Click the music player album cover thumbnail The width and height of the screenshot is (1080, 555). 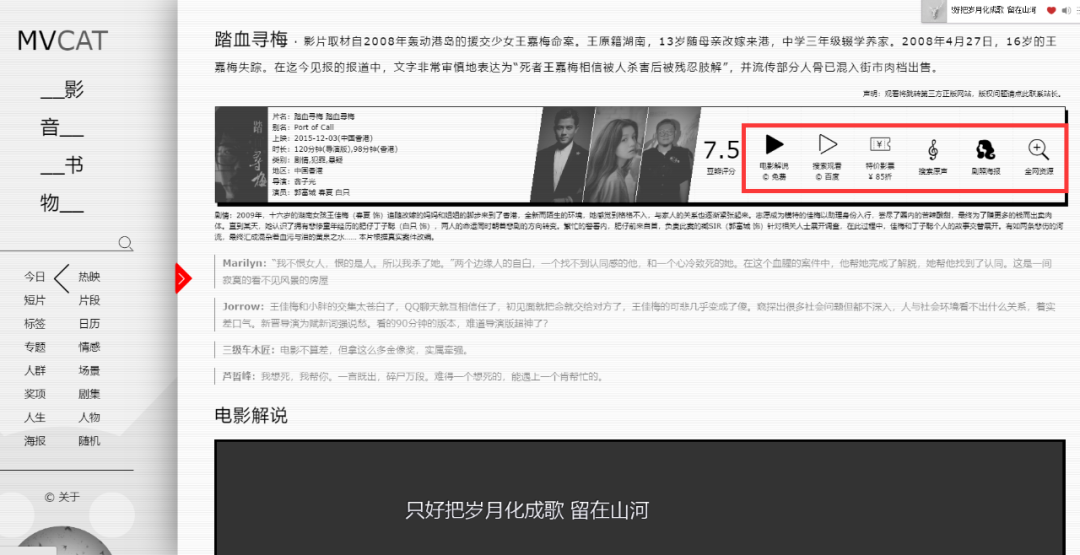pyautogui.click(x=934, y=11)
